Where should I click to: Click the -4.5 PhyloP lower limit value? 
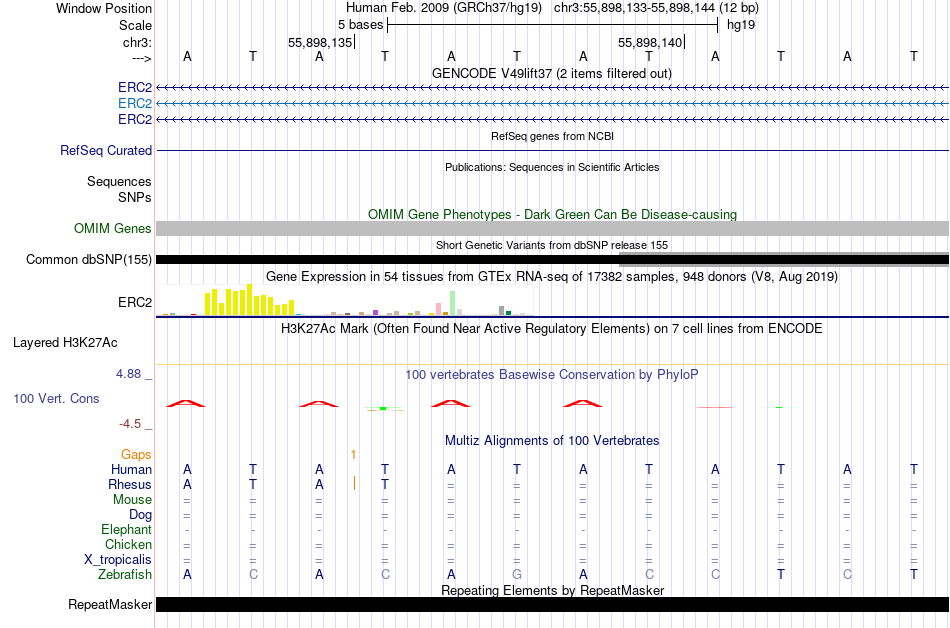pyautogui.click(x=130, y=424)
